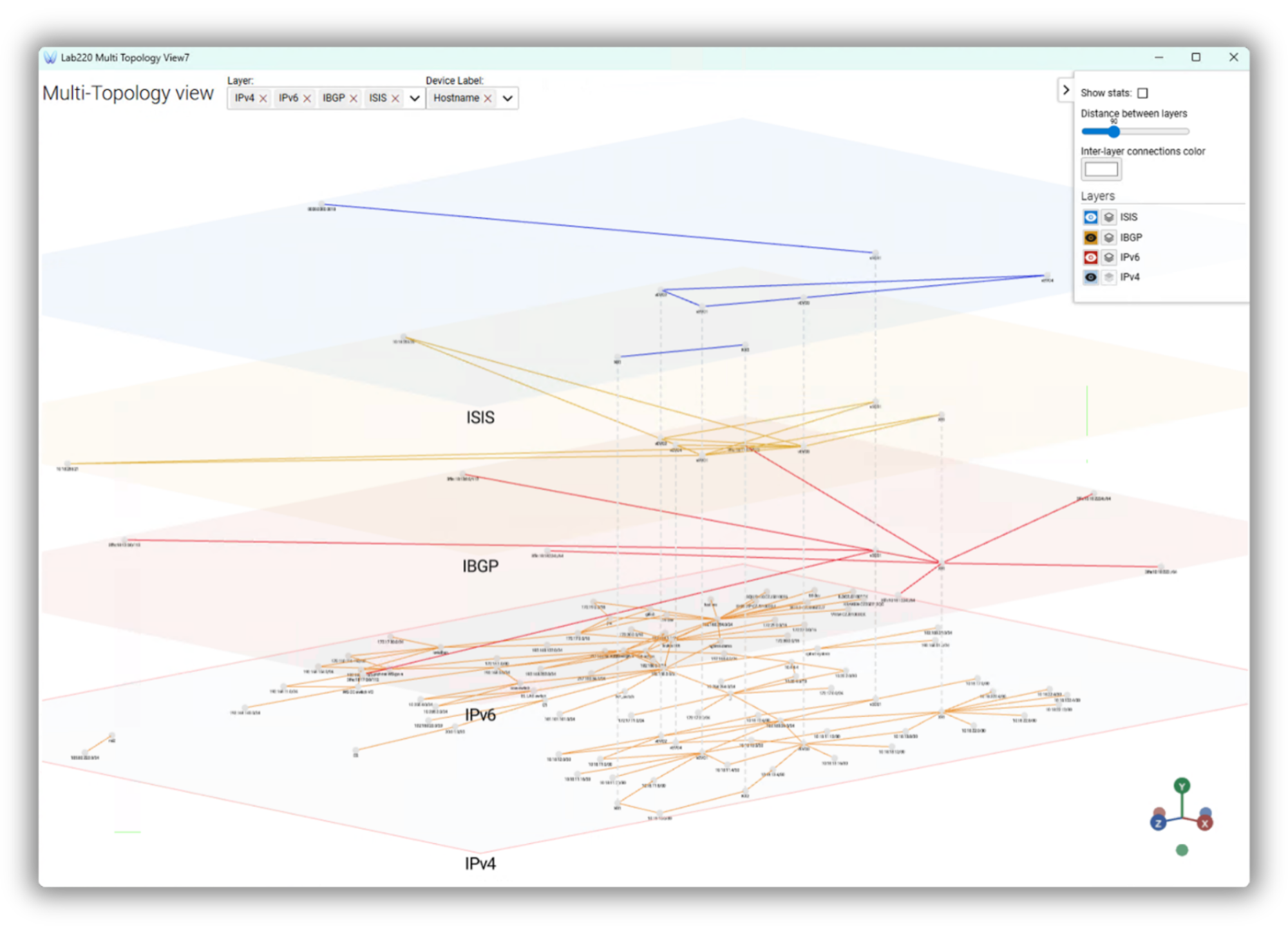This screenshot has width=1288, height=934.
Task: Click the IPv6 plane label in 3D view
Action: [x=480, y=715]
